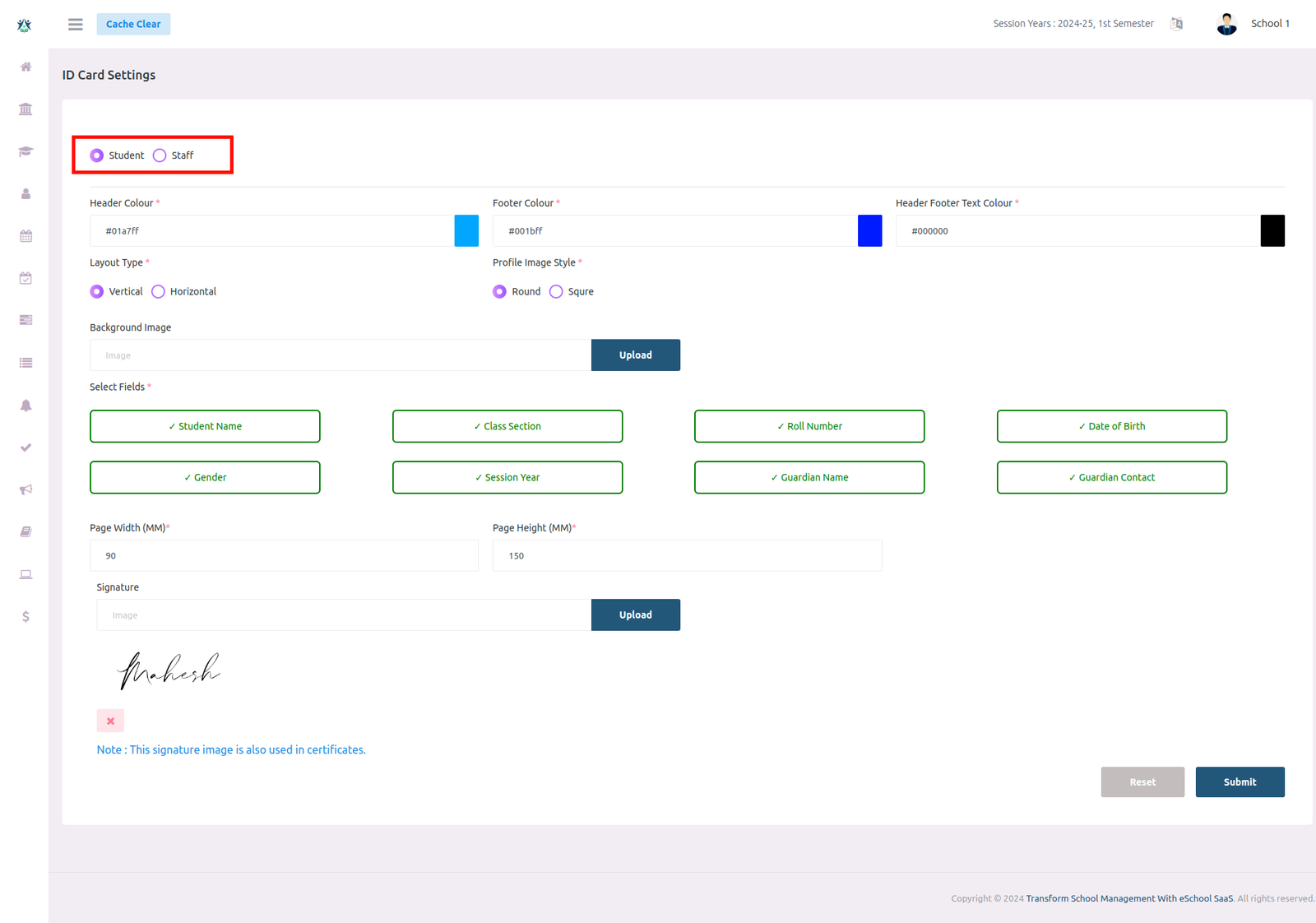Open the calendar grid sidebar menu
Screen dimensions: 1316x923
[x=25, y=236]
